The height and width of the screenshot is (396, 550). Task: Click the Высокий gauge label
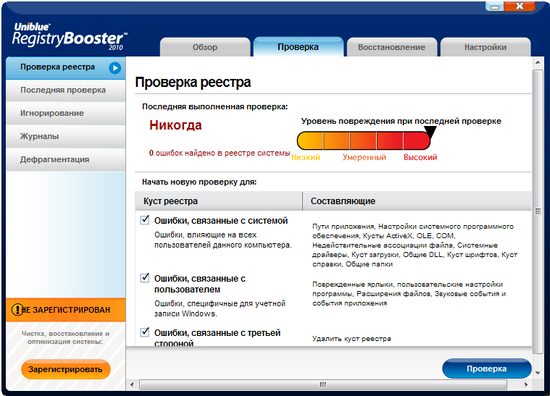point(420,157)
